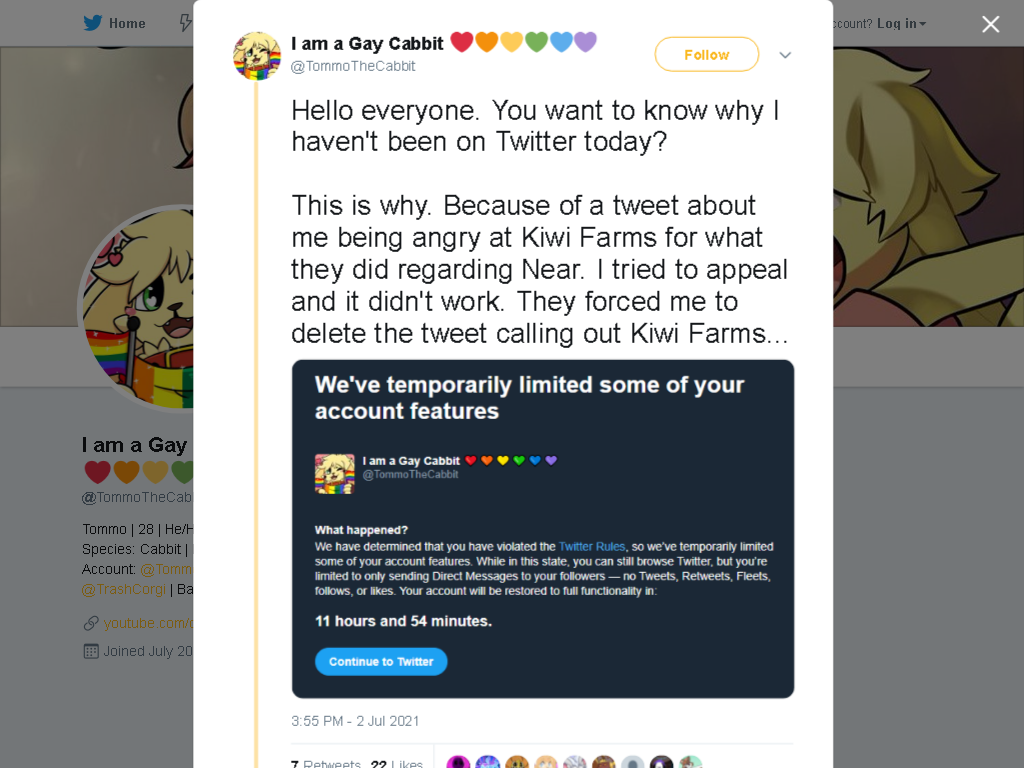Close the tweet overlay with the X
This screenshot has height=768, width=1024.
pyautogui.click(x=991, y=24)
